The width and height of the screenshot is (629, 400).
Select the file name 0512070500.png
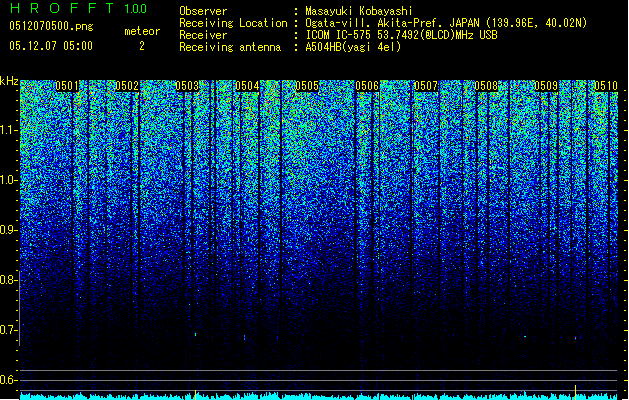pyautogui.click(x=51, y=26)
